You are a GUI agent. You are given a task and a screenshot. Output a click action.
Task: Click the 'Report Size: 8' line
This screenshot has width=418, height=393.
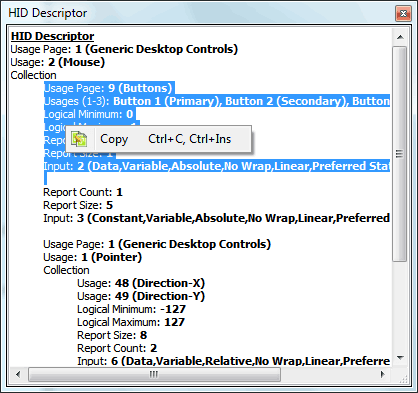click(x=112, y=335)
